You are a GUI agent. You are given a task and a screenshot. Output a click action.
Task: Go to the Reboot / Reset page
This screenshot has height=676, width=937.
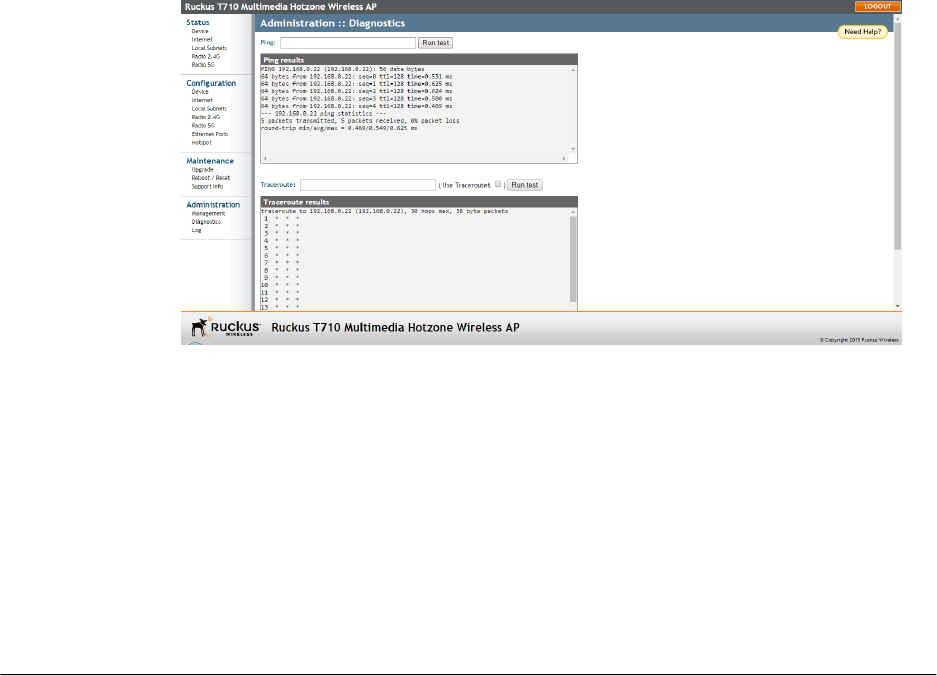pos(210,178)
